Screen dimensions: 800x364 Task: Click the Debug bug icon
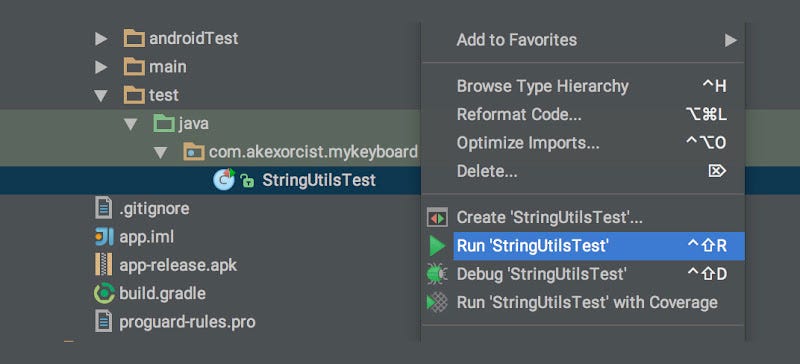coord(437,274)
